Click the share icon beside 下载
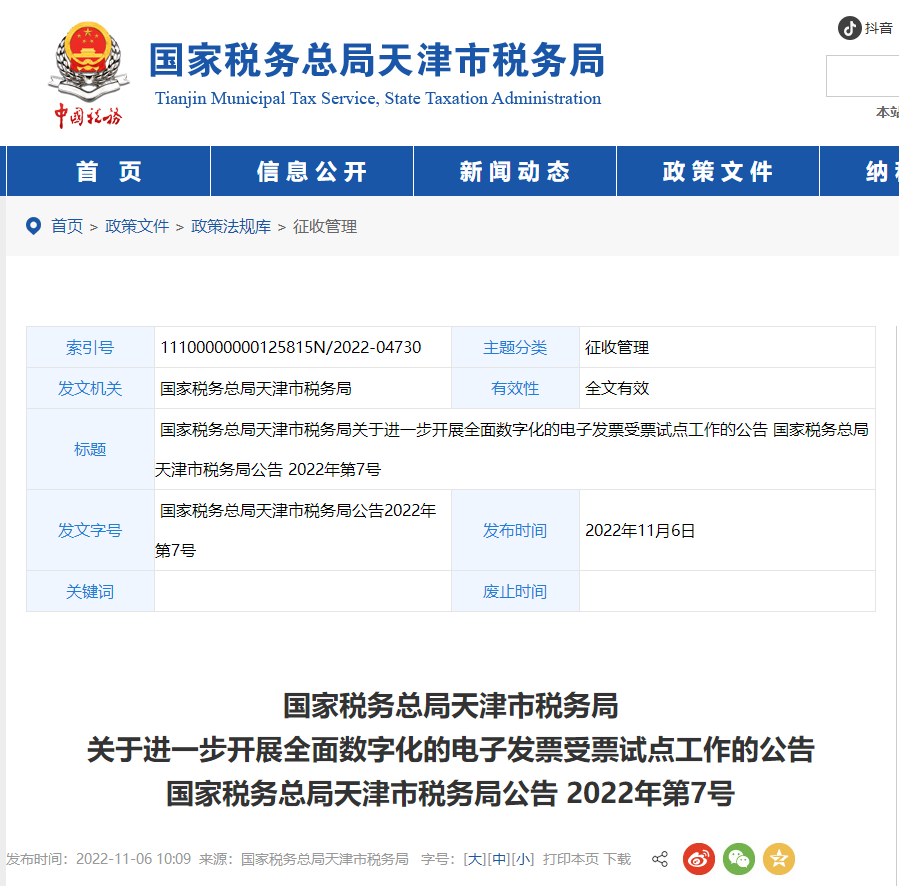Image resolution: width=899 pixels, height=886 pixels. click(660, 859)
